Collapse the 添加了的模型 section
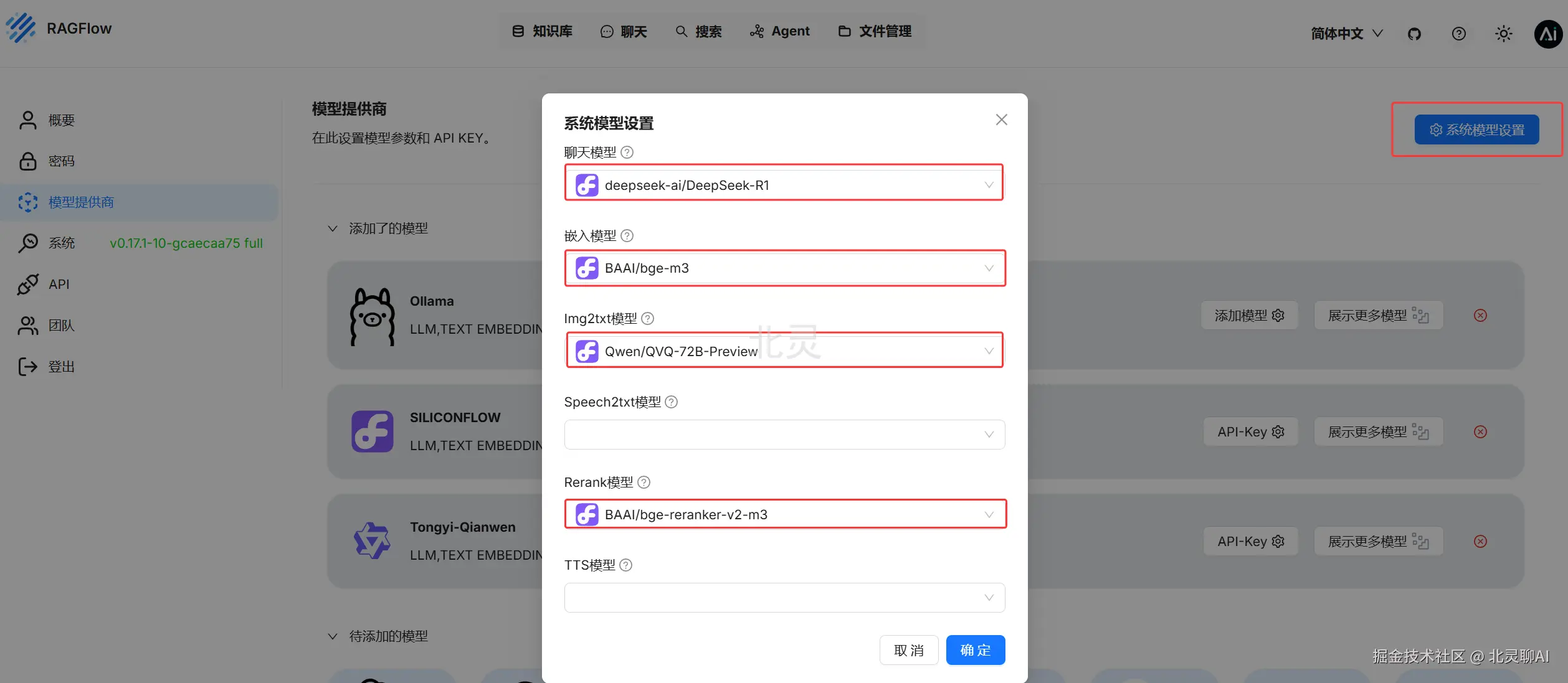Screen dimensions: 1568x683 [333, 228]
